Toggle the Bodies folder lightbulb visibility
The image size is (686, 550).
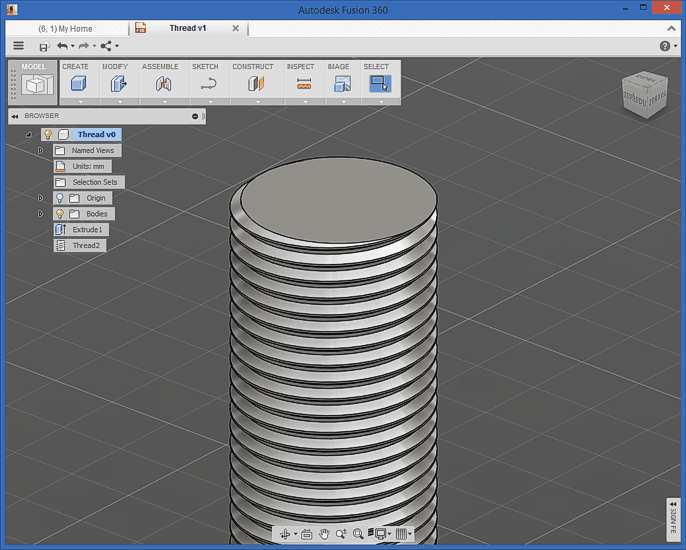pos(59,214)
